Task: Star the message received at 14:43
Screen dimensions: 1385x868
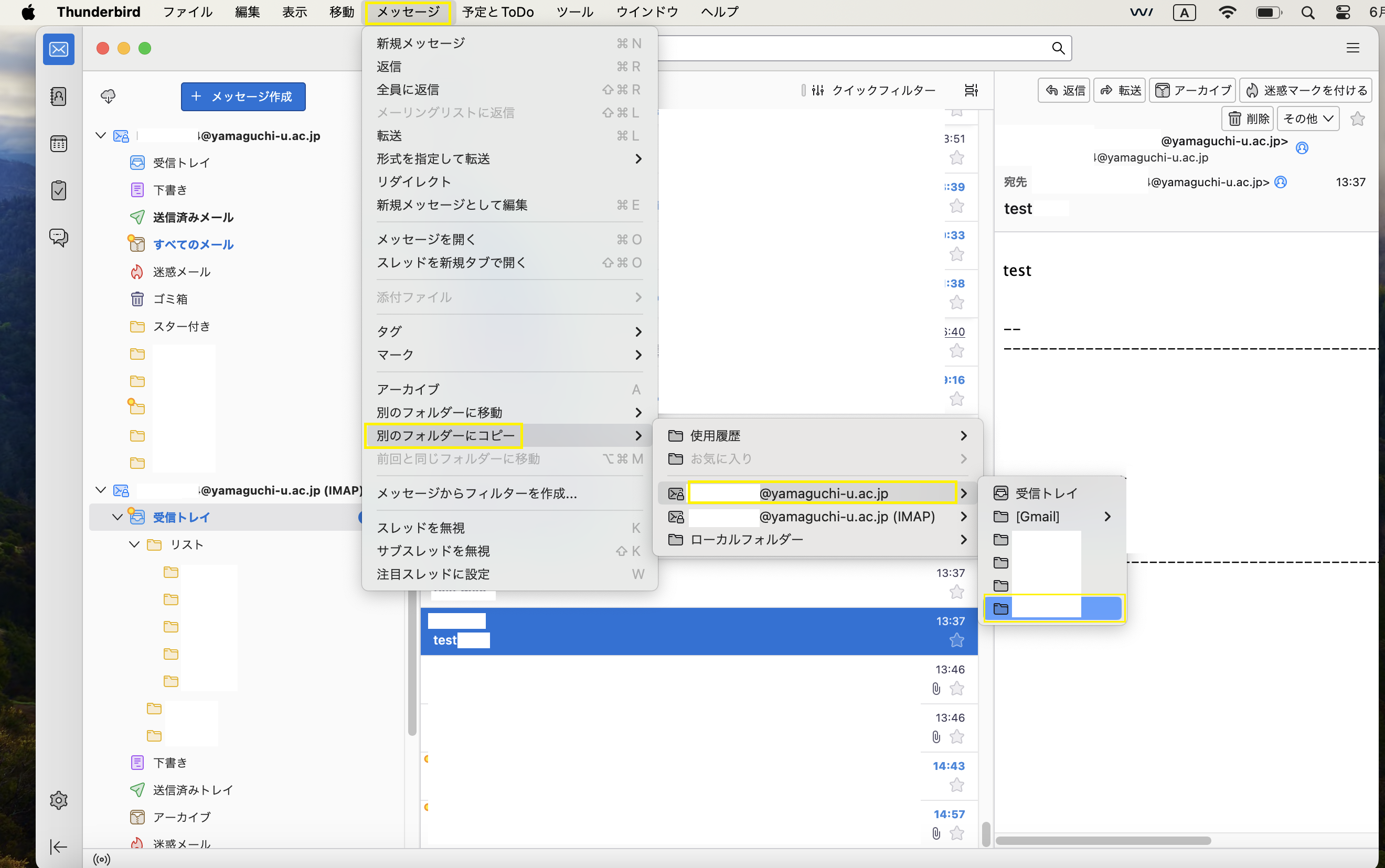Action: point(956,785)
